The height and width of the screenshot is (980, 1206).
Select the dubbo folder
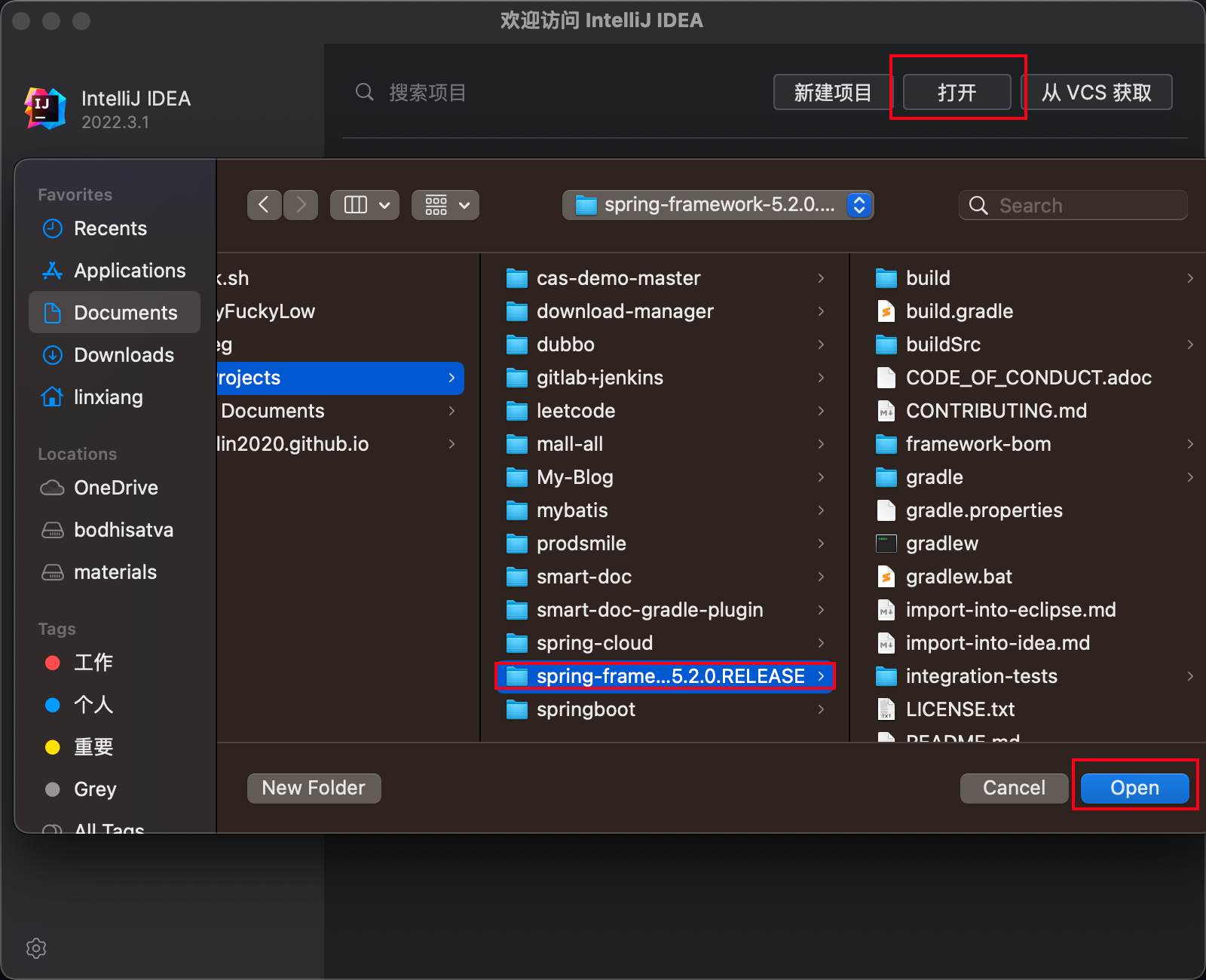[665, 345]
